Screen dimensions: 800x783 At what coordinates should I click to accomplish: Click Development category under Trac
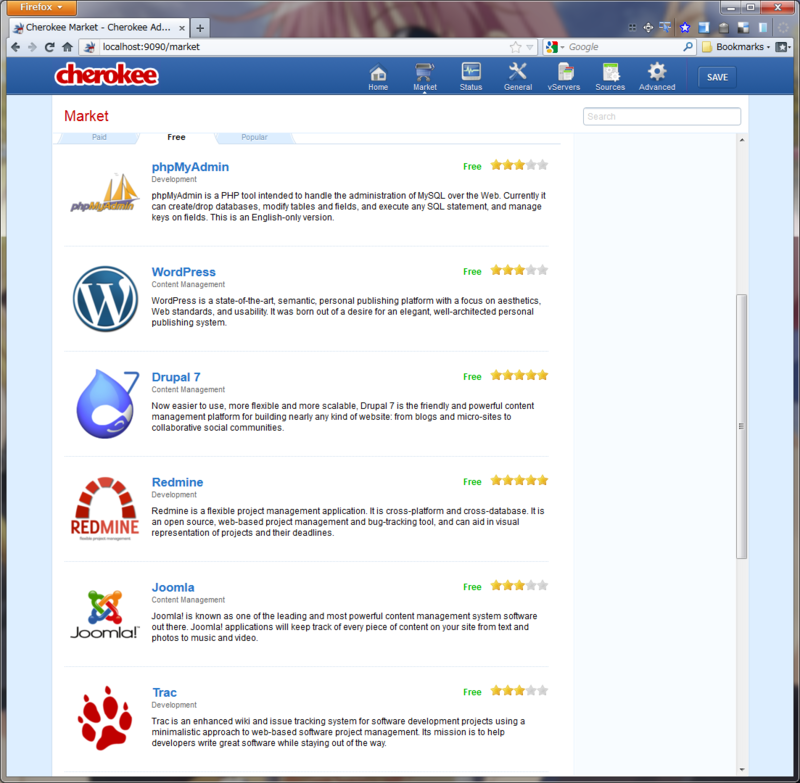(174, 705)
